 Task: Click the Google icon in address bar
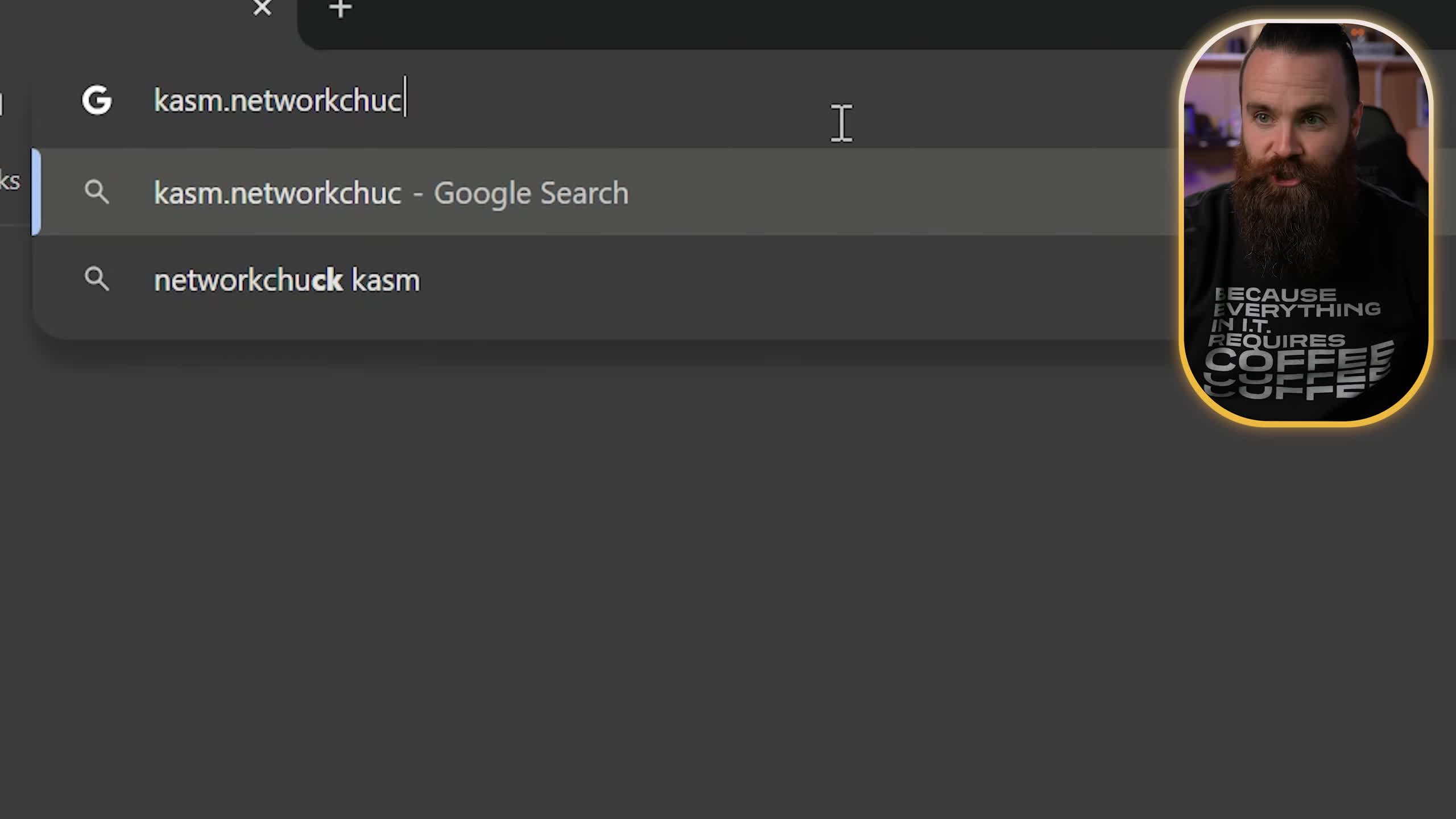pyautogui.click(x=97, y=100)
